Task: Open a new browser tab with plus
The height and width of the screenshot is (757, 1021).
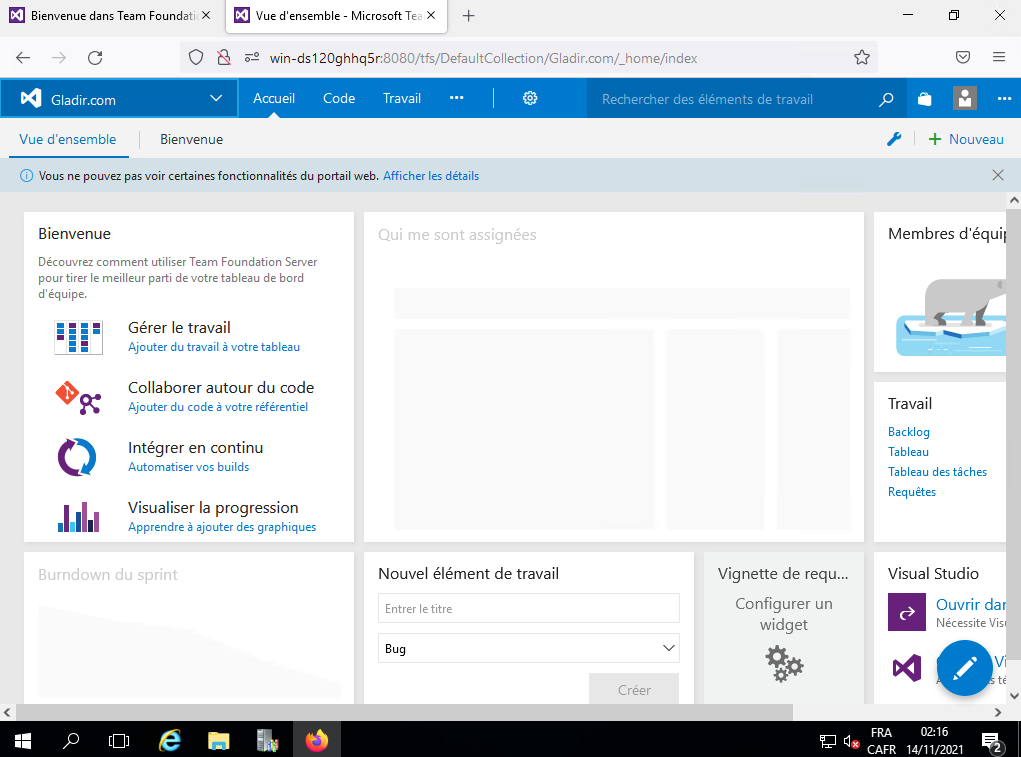Action: tap(468, 16)
